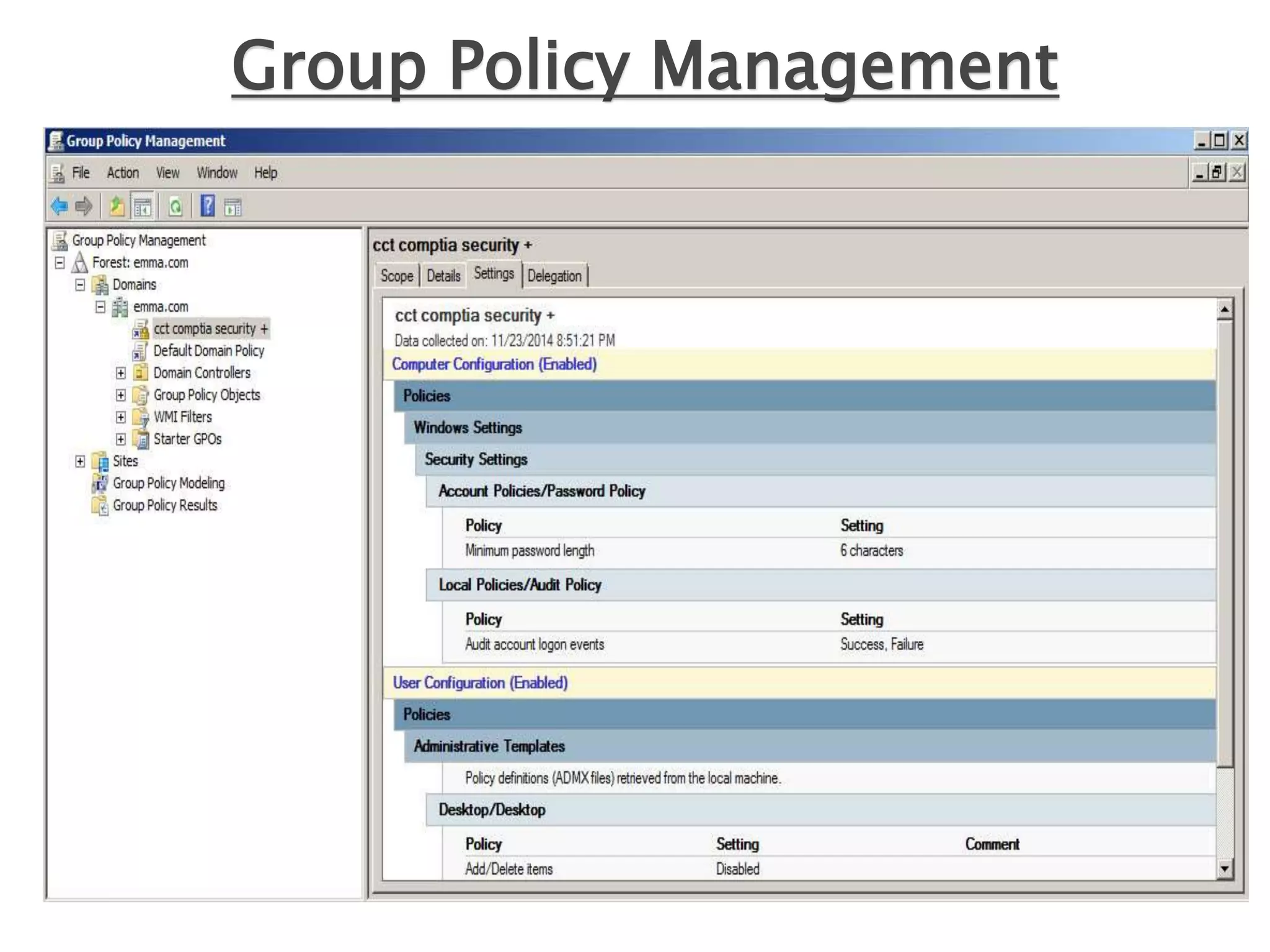This screenshot has height=952, width=1270.
Task: Expand the Starter GPOs node
Action: point(121,439)
